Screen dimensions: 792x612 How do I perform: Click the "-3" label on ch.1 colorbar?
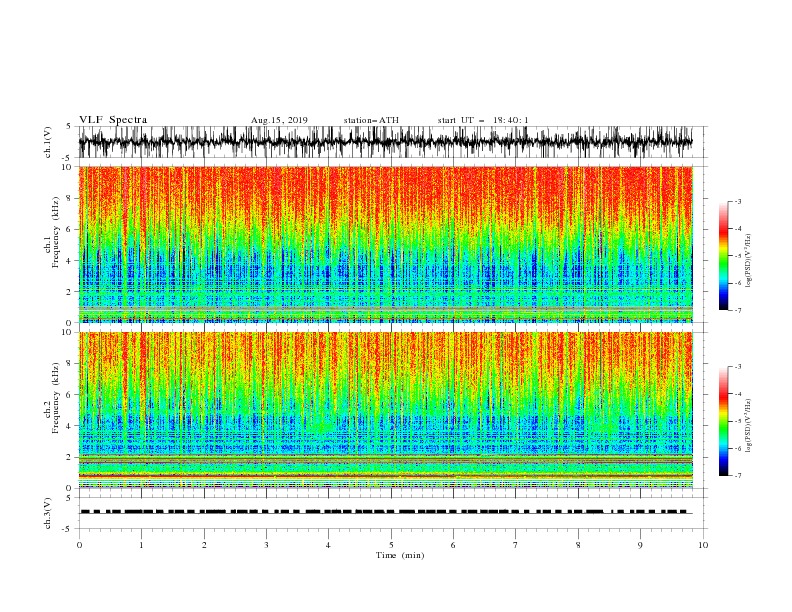click(738, 201)
